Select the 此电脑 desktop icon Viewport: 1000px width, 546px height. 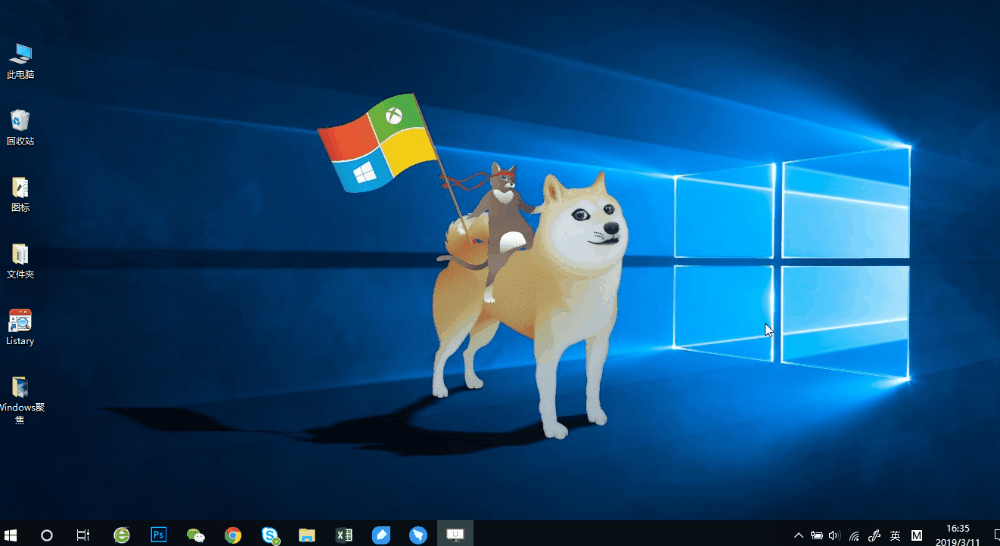(20, 62)
